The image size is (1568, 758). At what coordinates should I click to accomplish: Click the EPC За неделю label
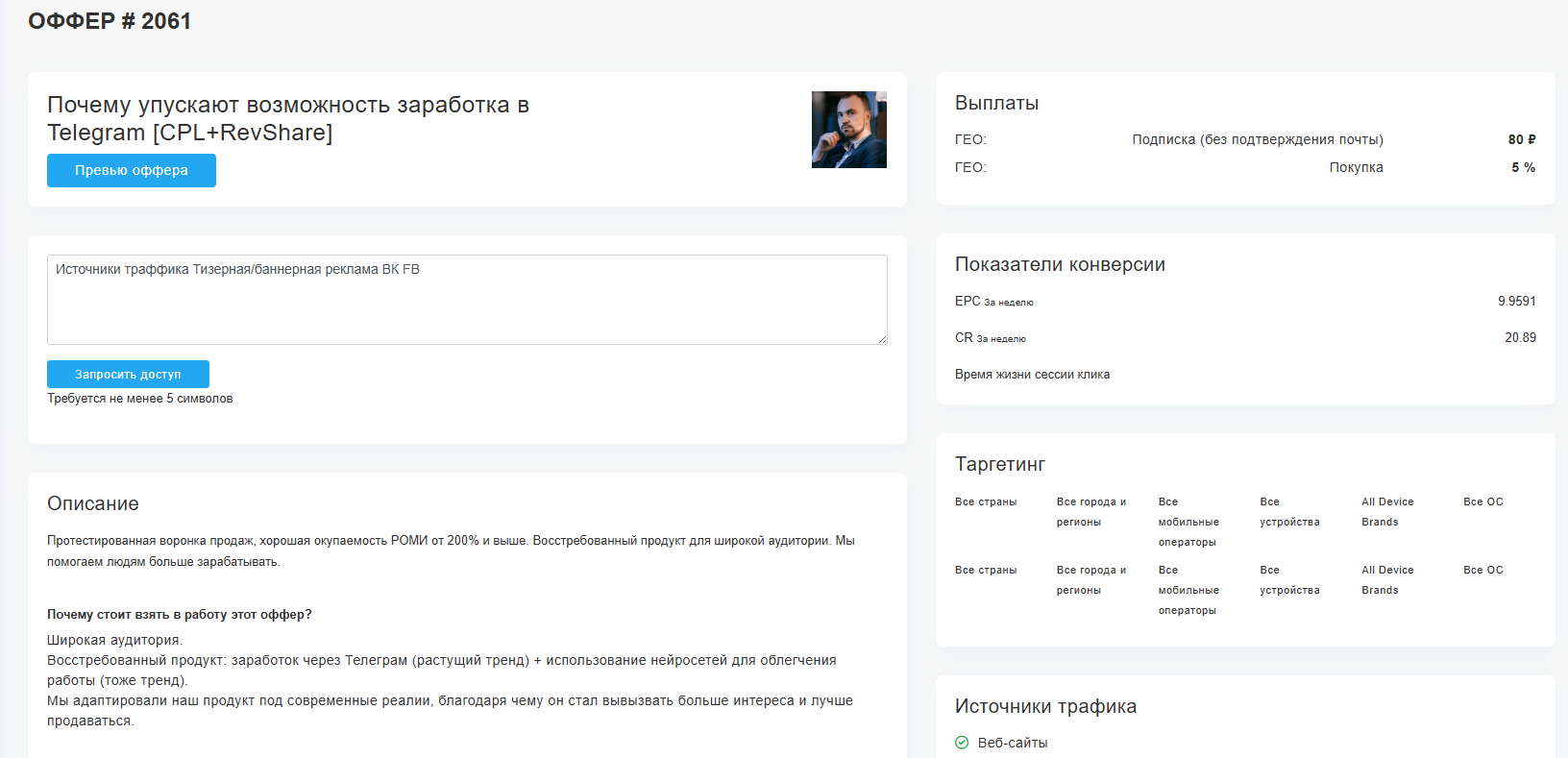(994, 301)
